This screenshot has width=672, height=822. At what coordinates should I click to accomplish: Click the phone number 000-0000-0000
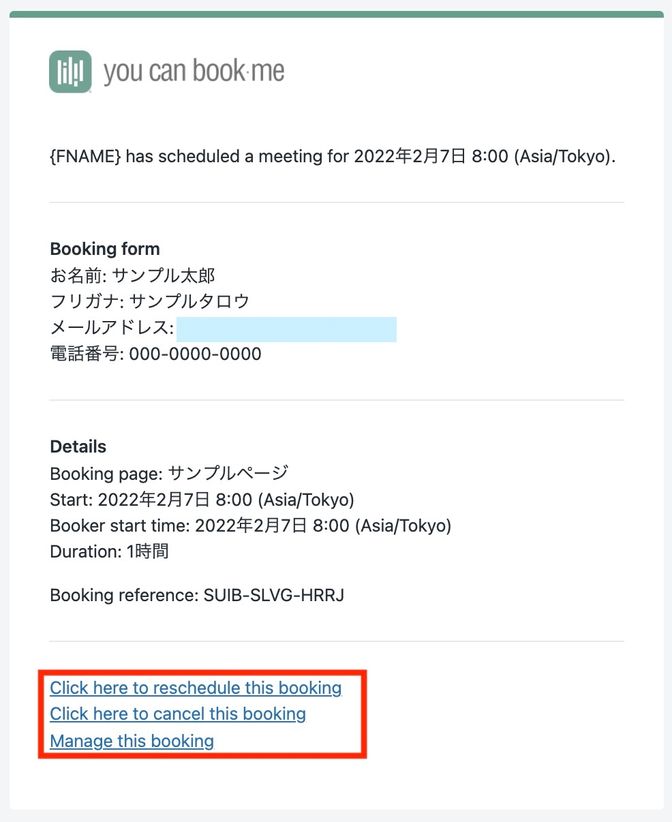point(195,354)
